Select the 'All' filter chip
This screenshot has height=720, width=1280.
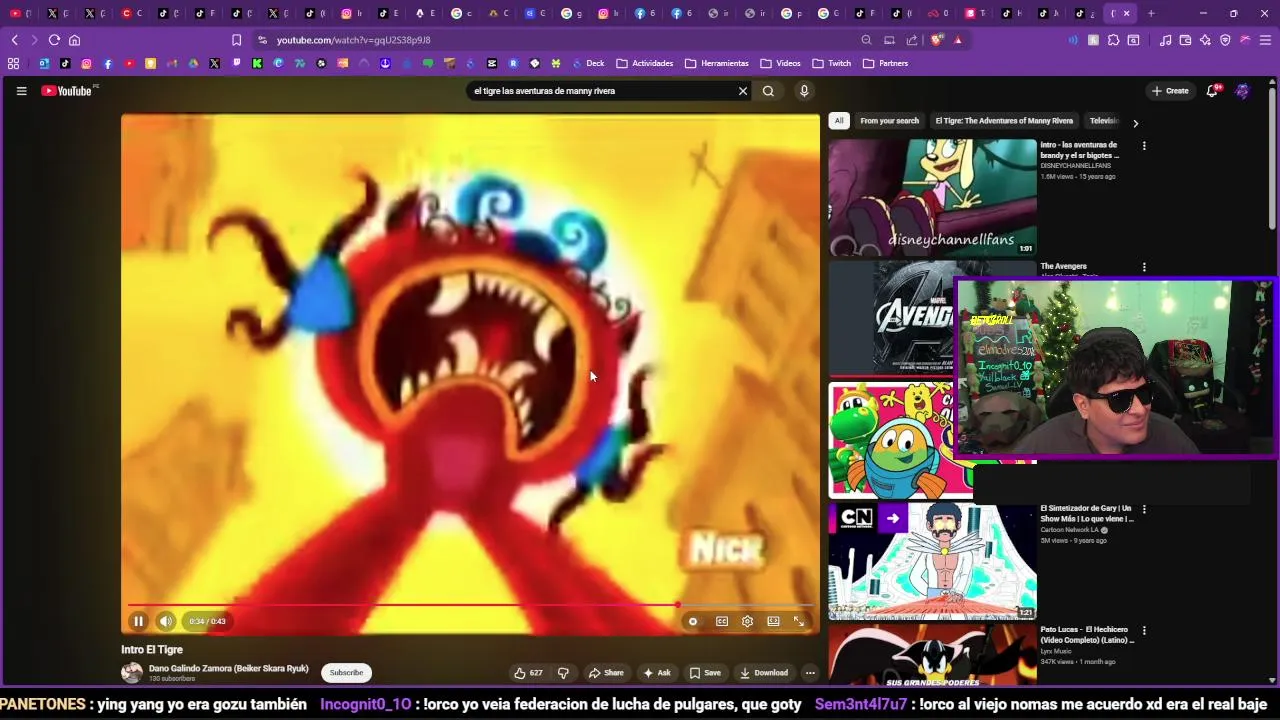pyautogui.click(x=839, y=121)
